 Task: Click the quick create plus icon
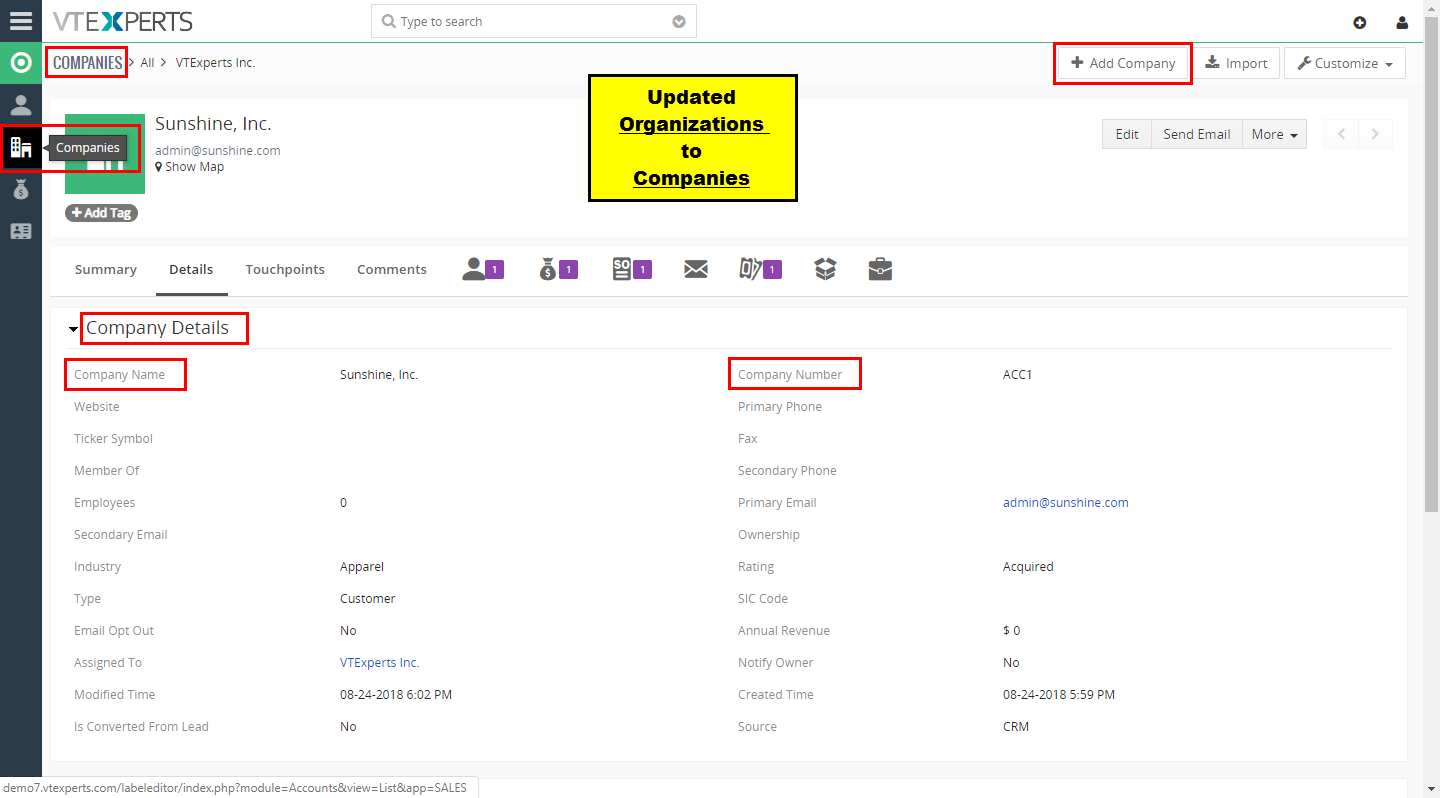click(1359, 23)
